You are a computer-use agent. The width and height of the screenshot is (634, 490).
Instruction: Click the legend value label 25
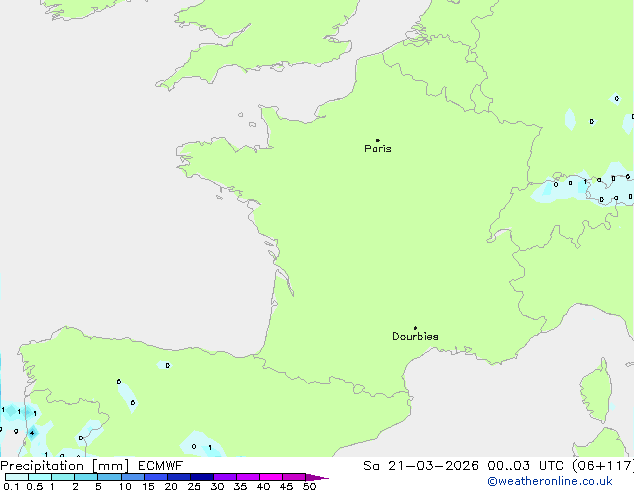(x=194, y=486)
